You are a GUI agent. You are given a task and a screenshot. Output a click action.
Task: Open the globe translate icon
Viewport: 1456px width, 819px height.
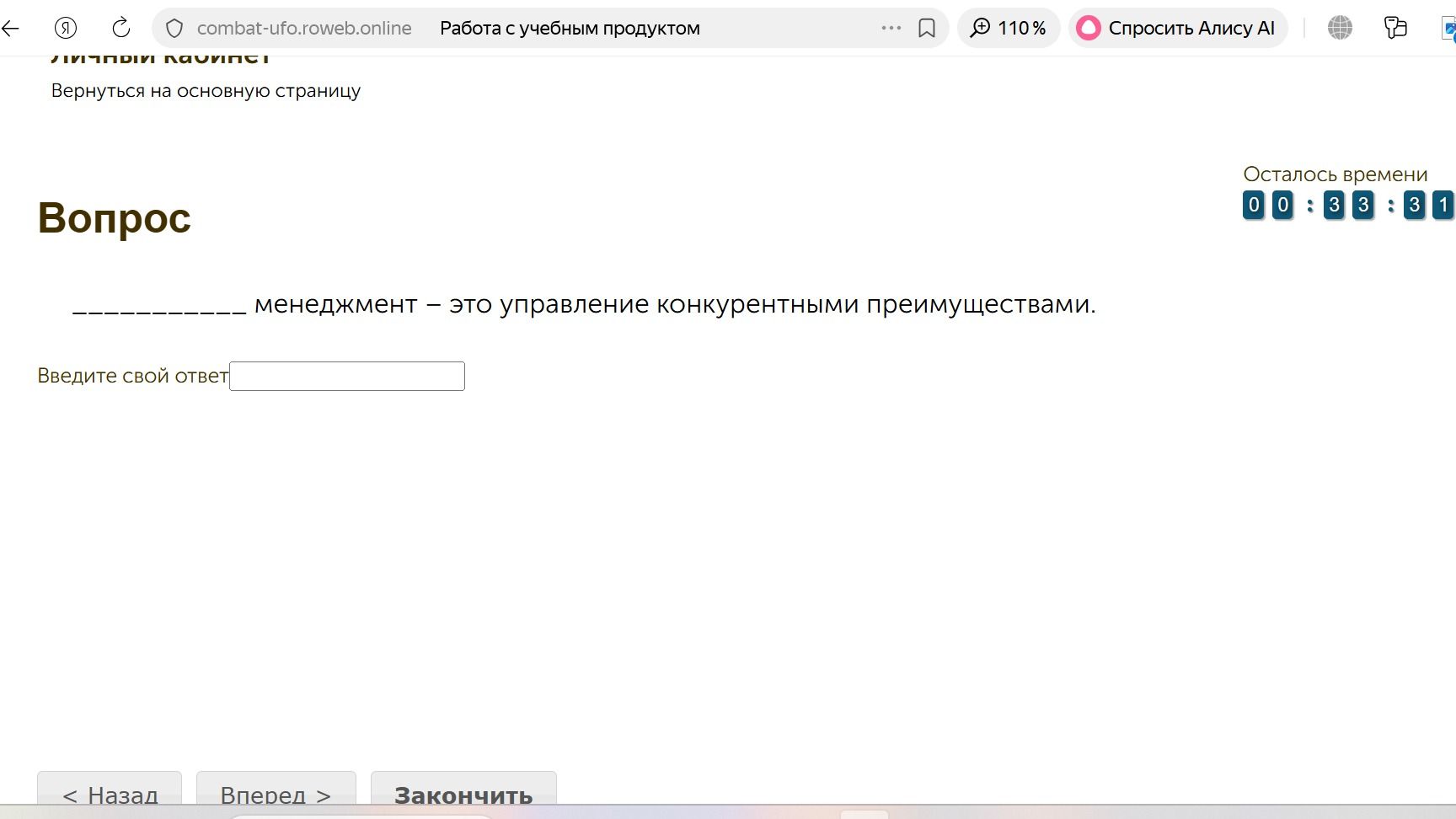[1340, 28]
